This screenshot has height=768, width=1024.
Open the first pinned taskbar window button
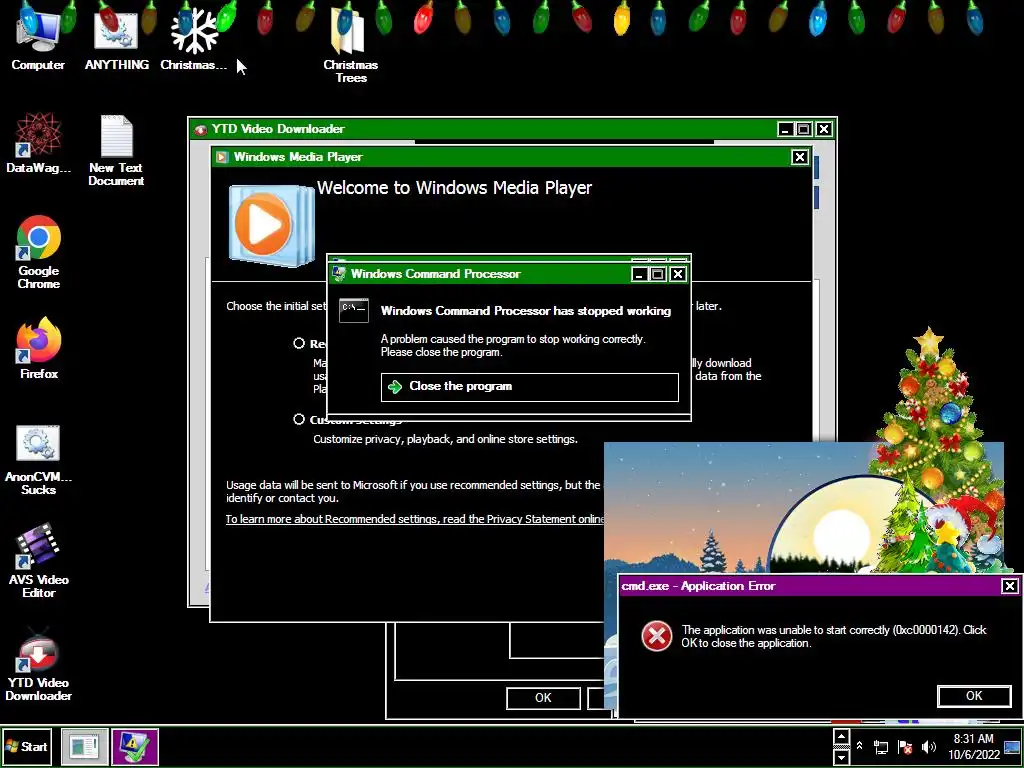[84, 746]
